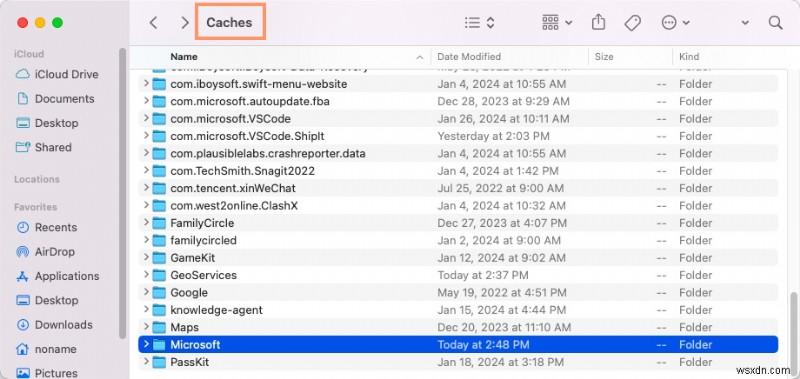Select the Microsoft folder icon
Viewport: 800px width, 379px height.
160,345
